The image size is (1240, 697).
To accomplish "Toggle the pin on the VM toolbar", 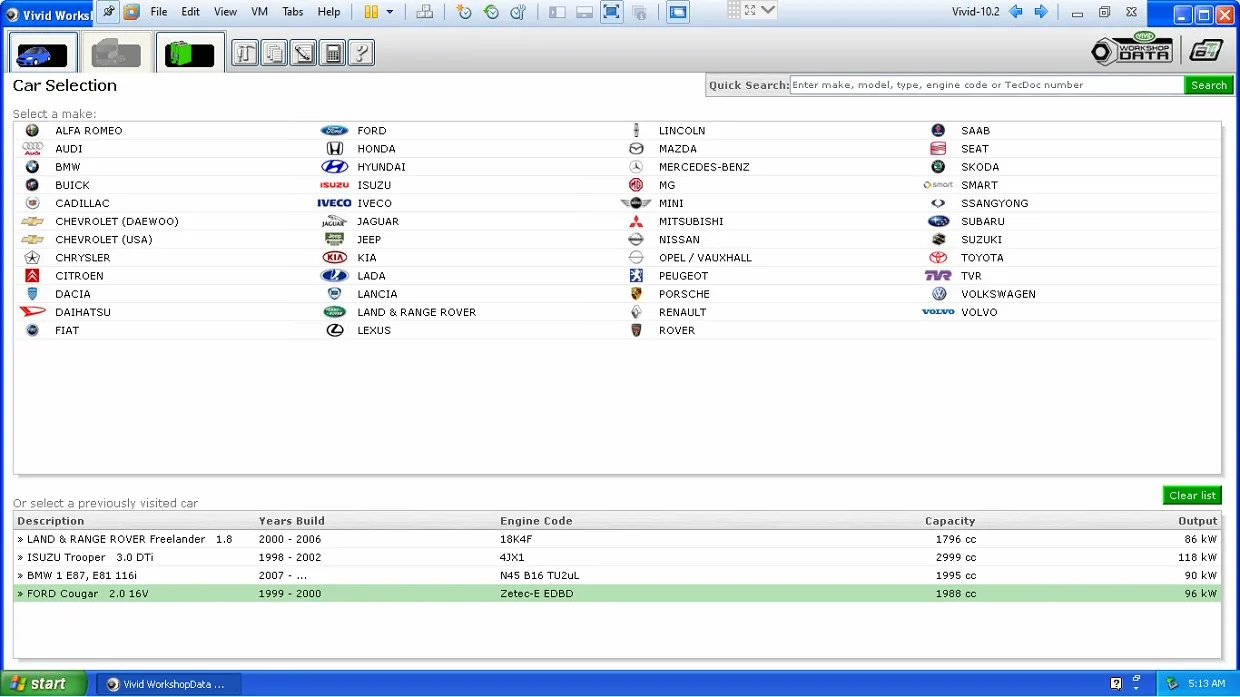I will pos(108,12).
